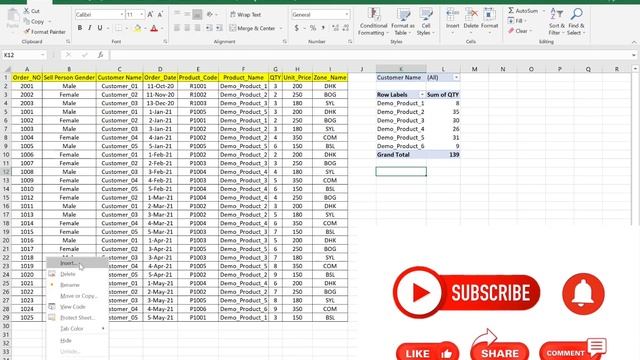This screenshot has width=640, height=360.
Task: Apply the yellow Fill Color
Action: 138,28
